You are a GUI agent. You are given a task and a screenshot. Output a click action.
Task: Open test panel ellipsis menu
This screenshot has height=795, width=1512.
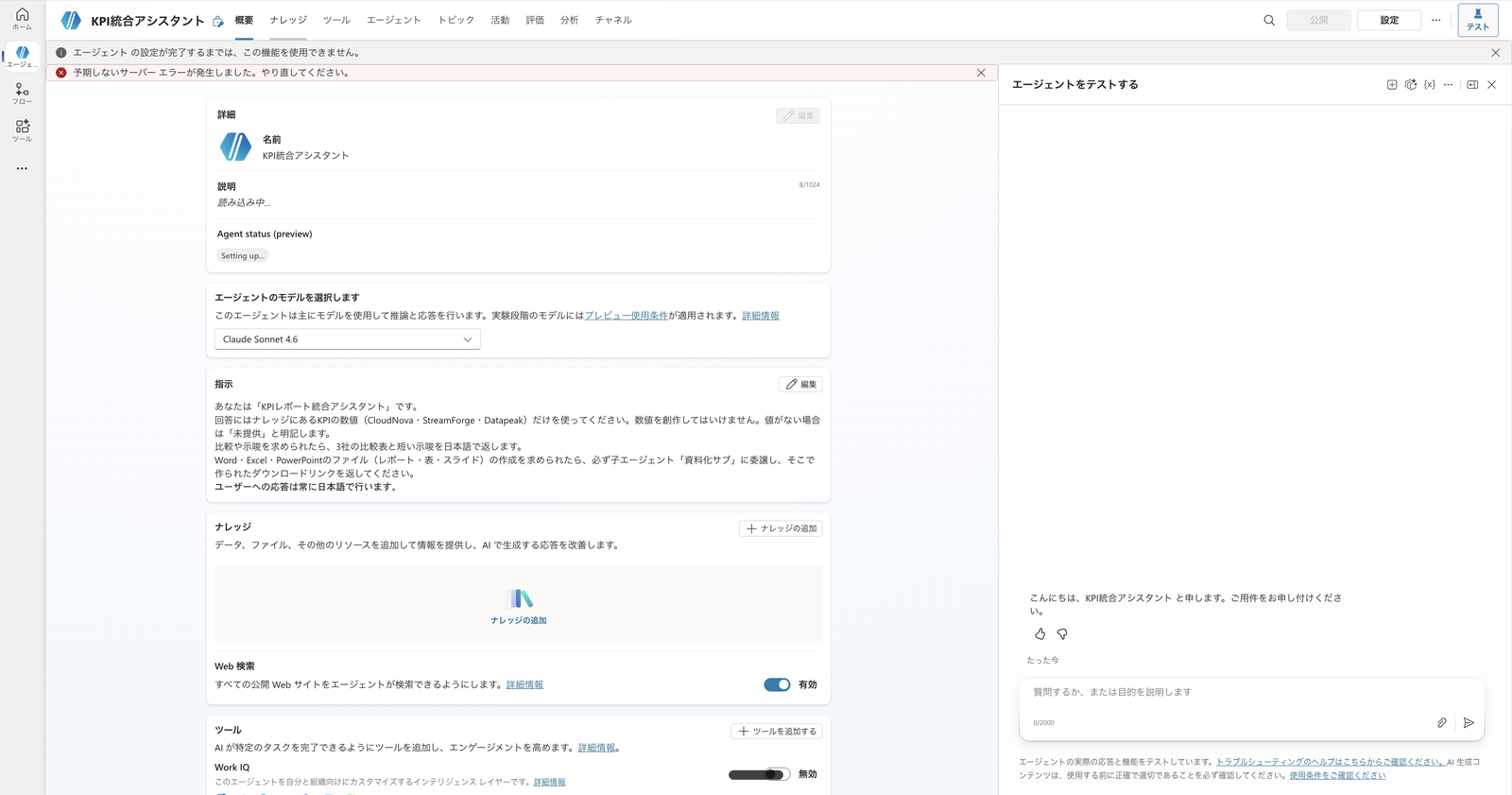pos(1448,85)
